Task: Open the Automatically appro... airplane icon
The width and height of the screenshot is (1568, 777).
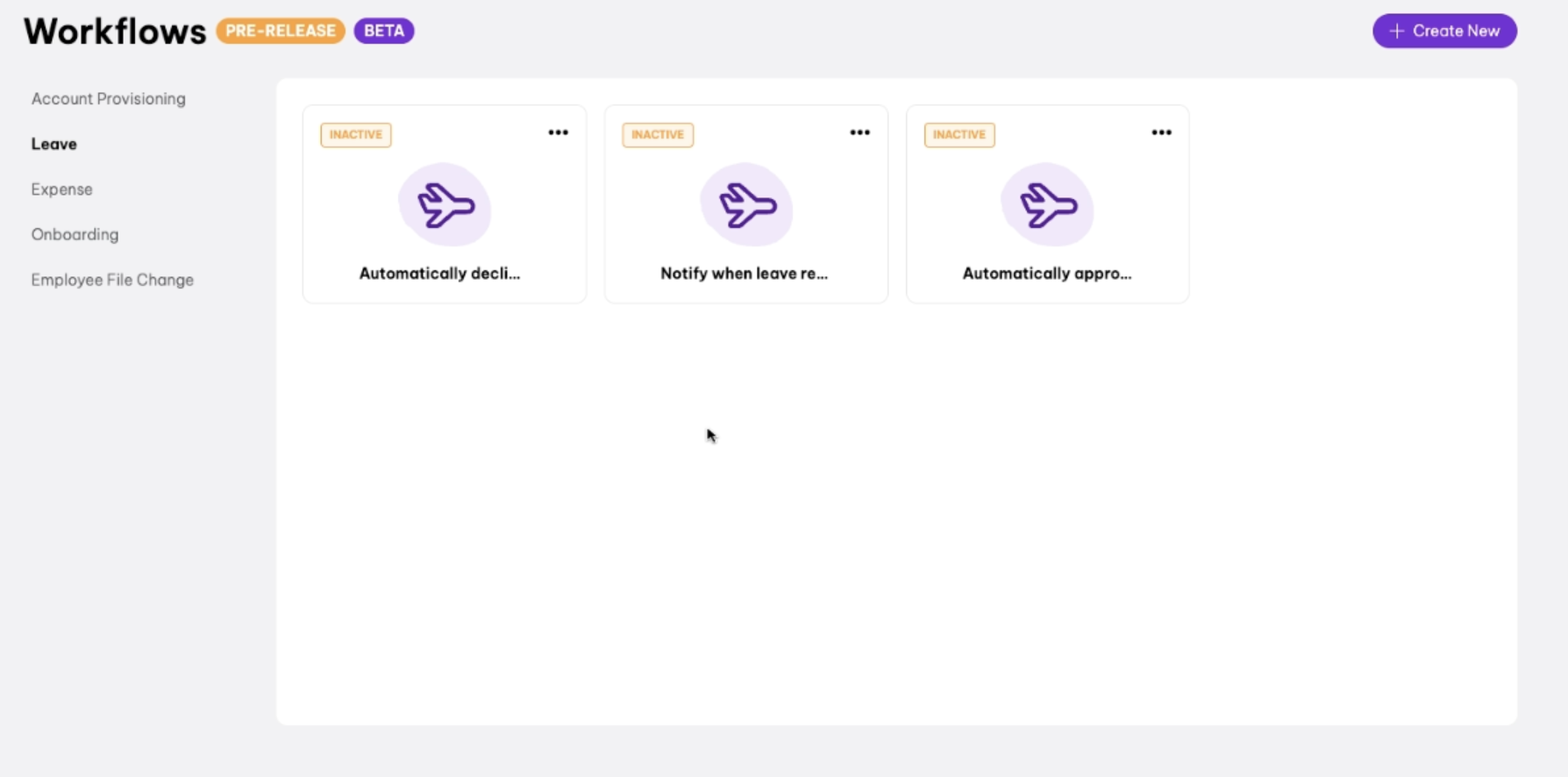Action: coord(1048,204)
